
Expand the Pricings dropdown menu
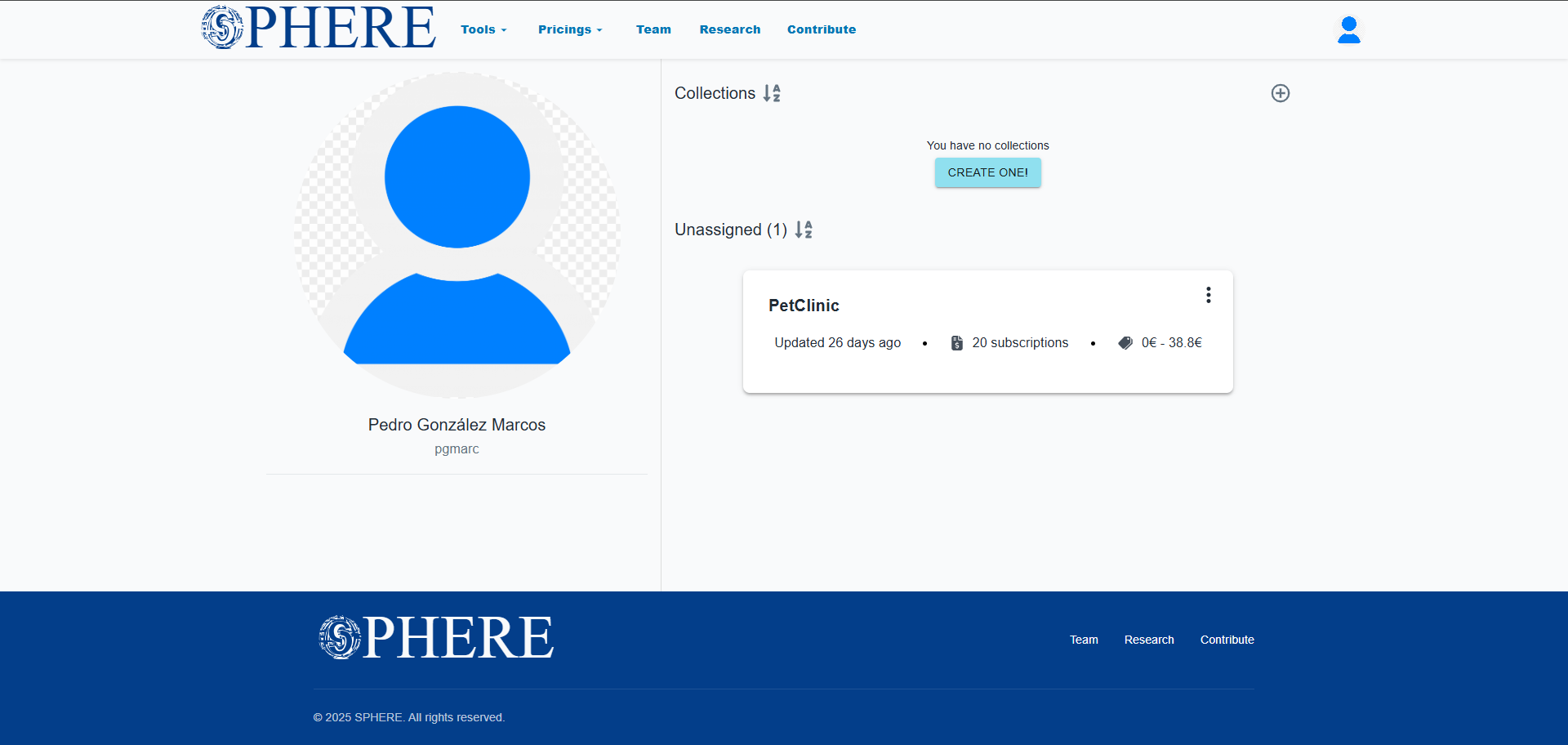(570, 29)
